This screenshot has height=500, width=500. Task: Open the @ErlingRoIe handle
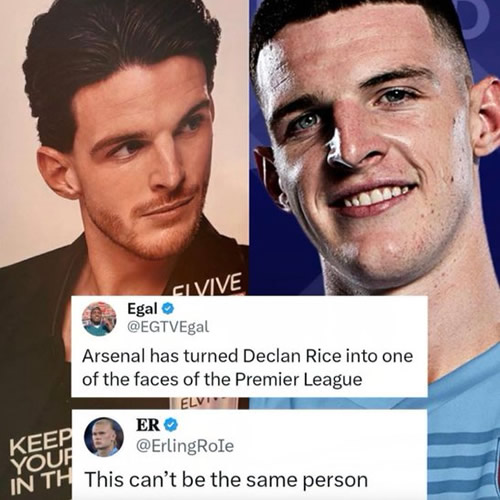185,446
